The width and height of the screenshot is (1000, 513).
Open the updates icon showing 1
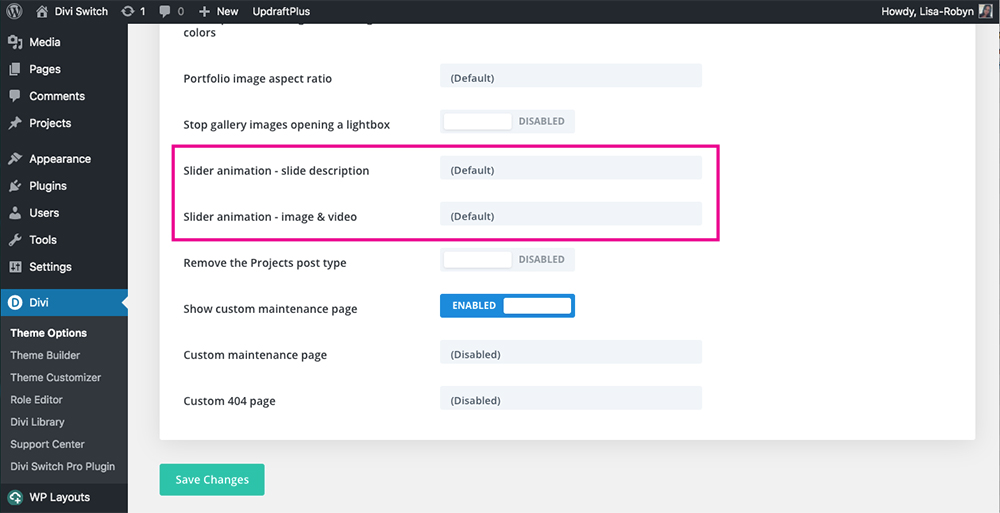128,11
